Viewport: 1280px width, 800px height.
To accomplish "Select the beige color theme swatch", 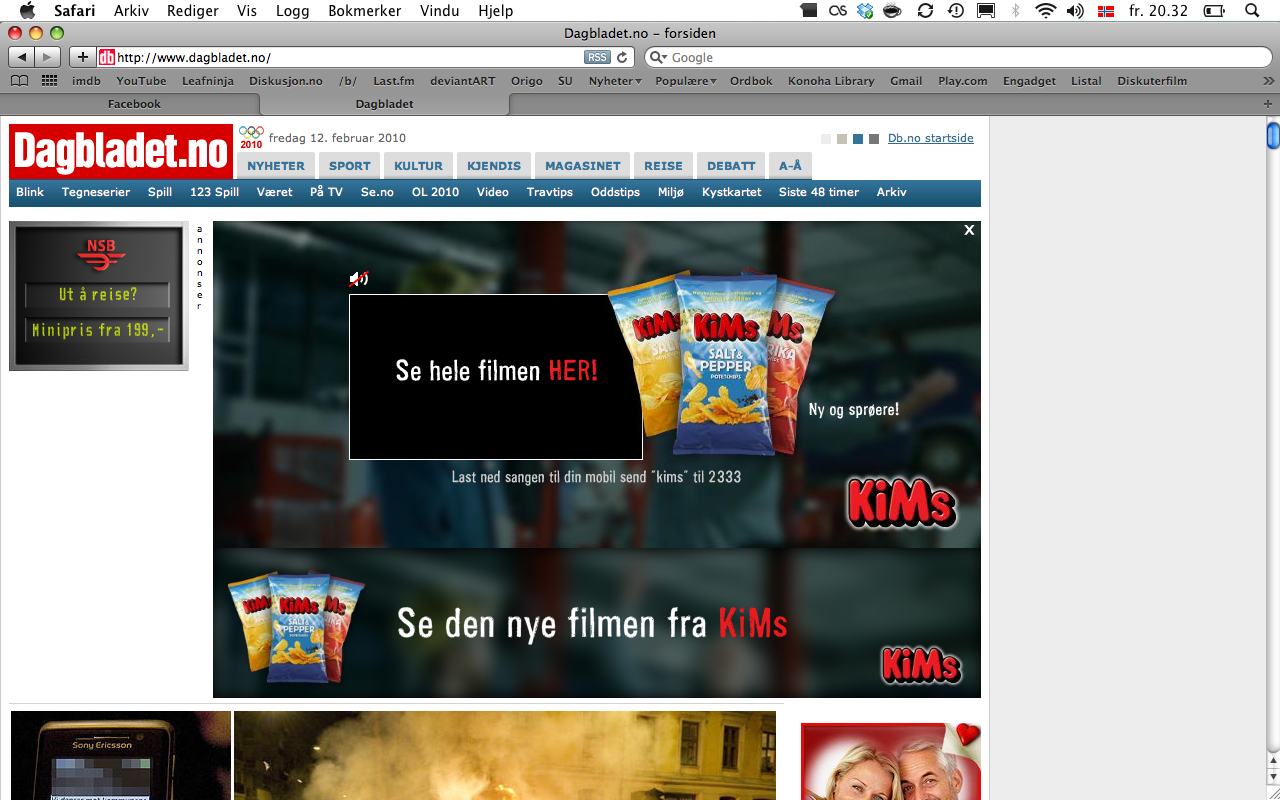I will tap(842, 139).
